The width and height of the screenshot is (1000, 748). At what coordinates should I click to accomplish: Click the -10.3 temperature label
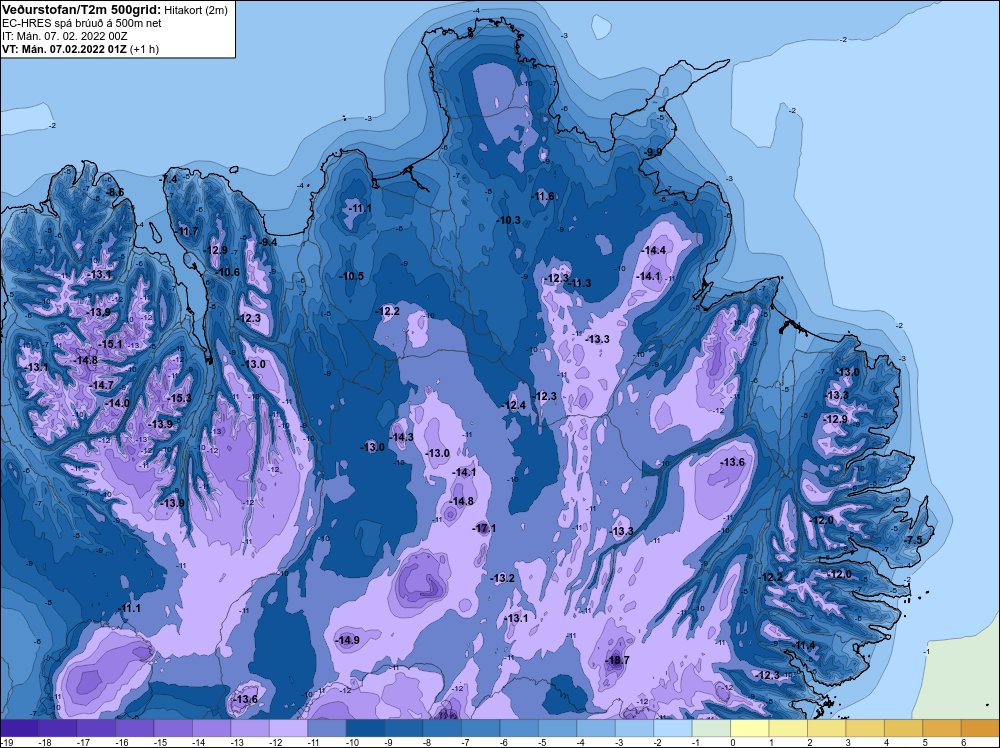[509, 220]
